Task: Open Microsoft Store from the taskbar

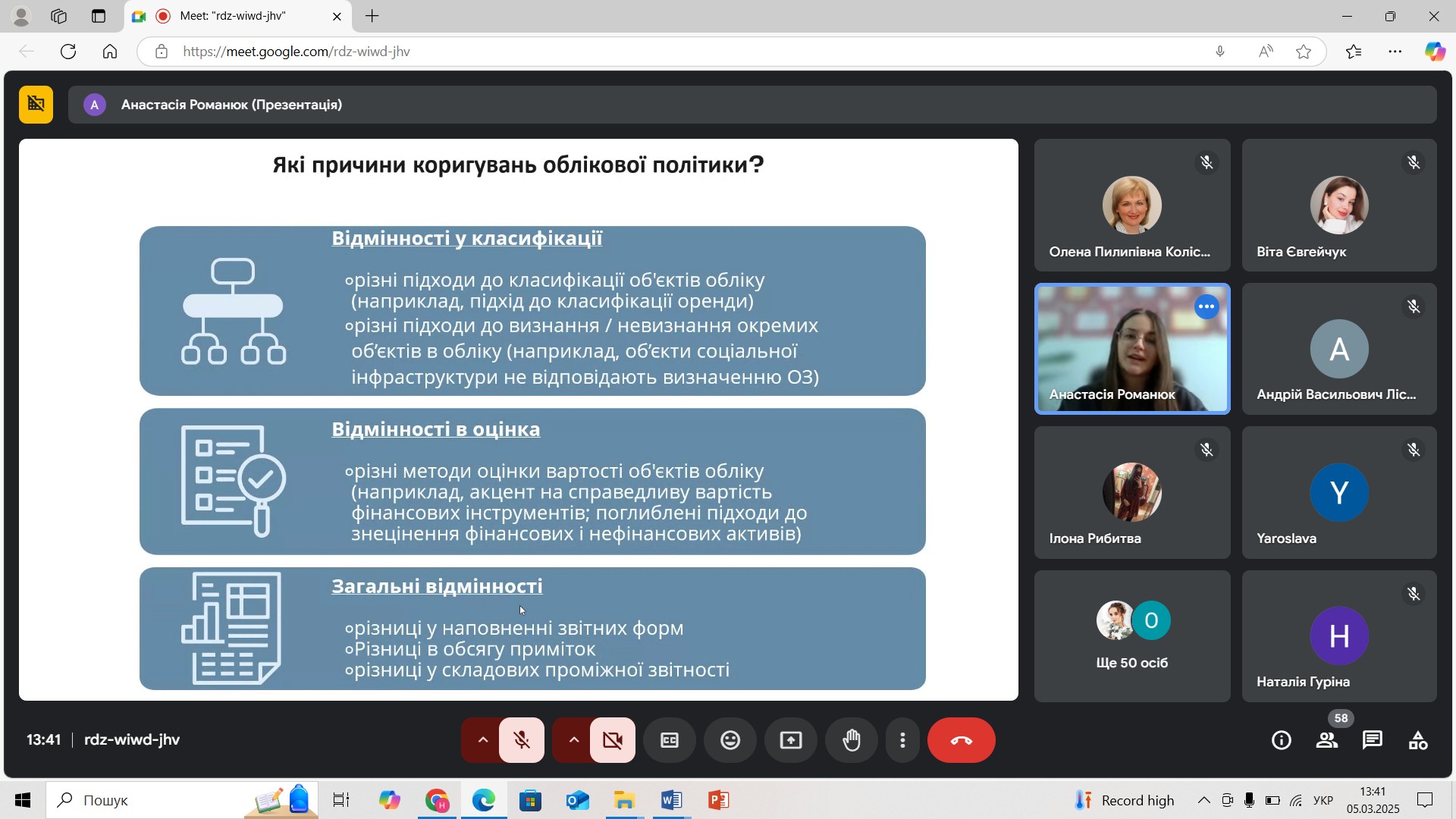Action: (x=531, y=800)
